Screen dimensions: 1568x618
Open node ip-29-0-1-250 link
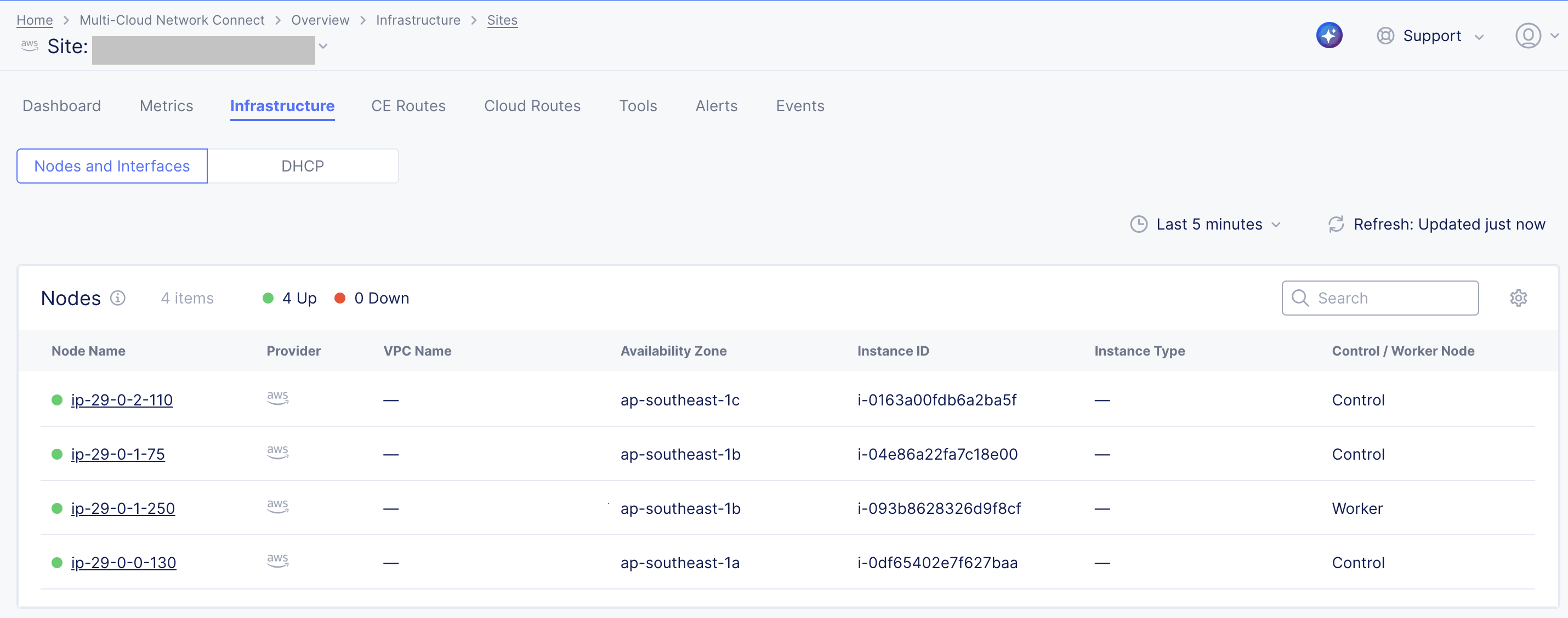pyautogui.click(x=123, y=508)
